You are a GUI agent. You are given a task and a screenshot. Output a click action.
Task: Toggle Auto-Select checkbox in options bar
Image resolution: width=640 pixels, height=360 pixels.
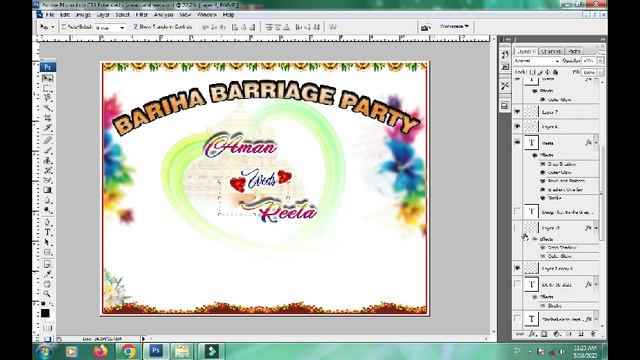tap(64, 27)
